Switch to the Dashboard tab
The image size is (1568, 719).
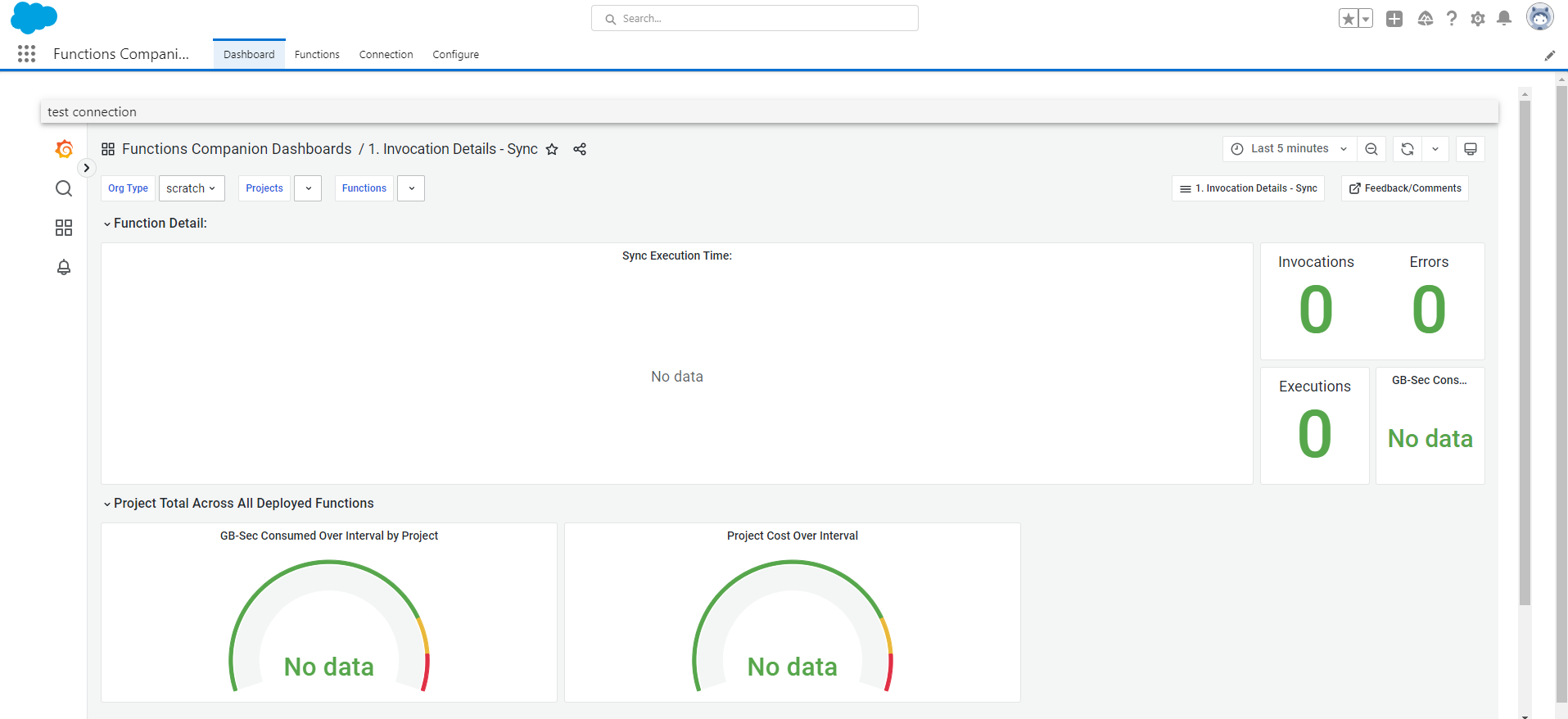click(249, 54)
